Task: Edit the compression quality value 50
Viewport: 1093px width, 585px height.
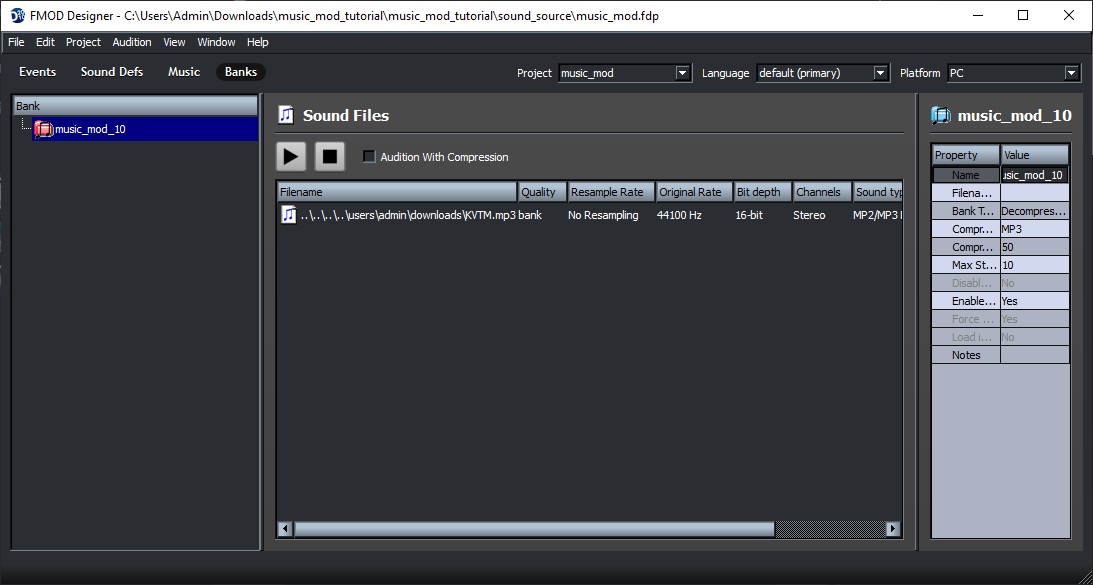Action: [1034, 247]
